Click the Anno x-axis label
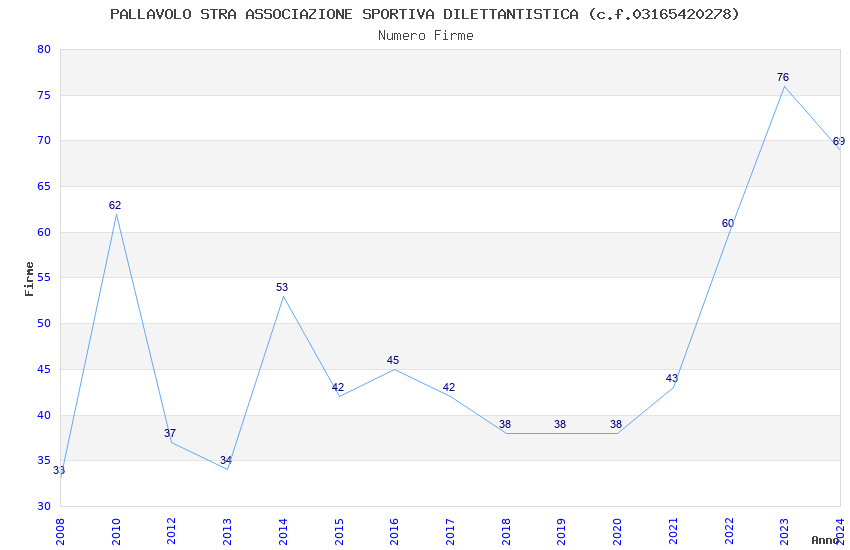 click(825, 540)
